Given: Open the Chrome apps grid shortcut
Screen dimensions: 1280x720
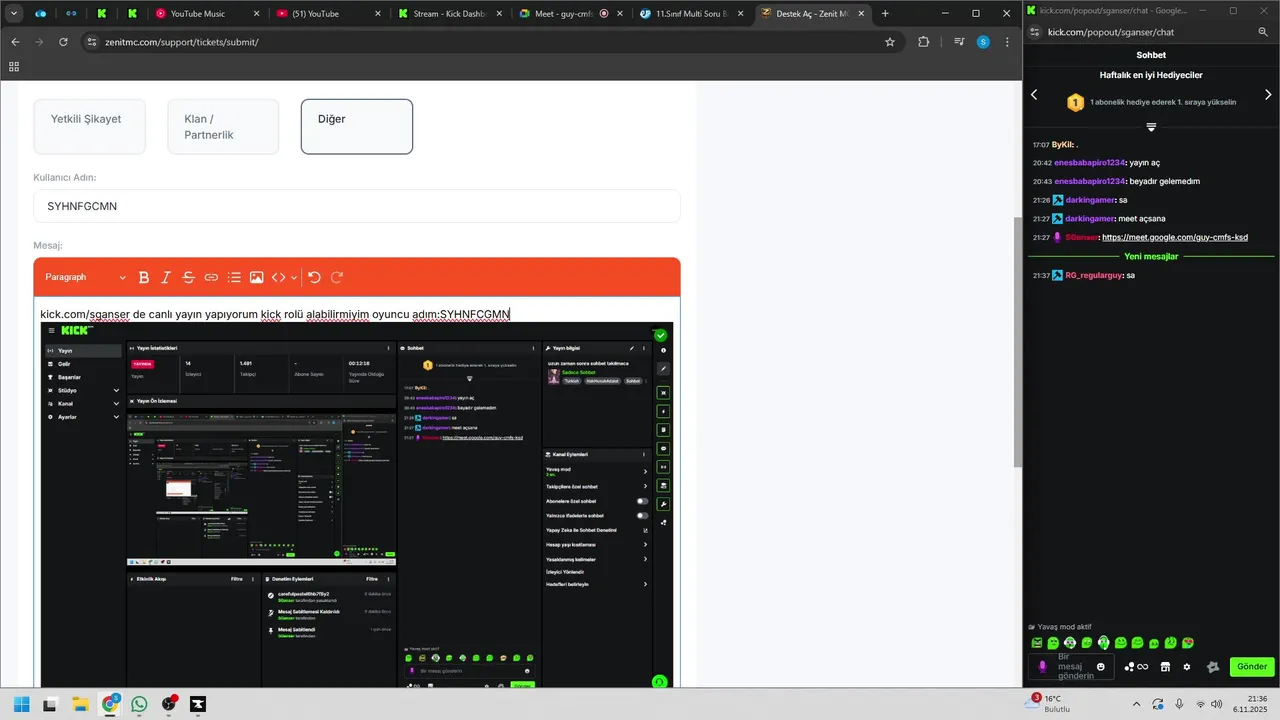Looking at the screenshot, I should click(x=14, y=66).
